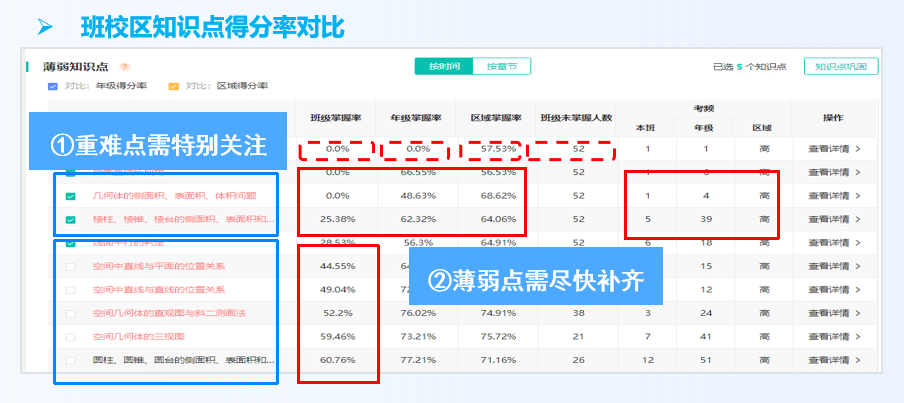Toggle the 对比: 区域得分率 checkbox

point(174,86)
